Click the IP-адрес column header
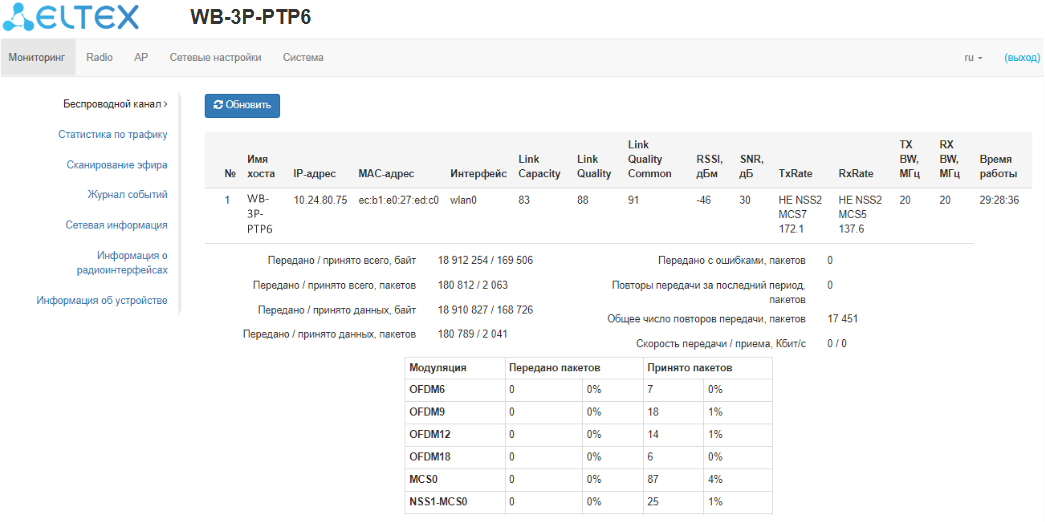1045x522 pixels. pos(315,173)
